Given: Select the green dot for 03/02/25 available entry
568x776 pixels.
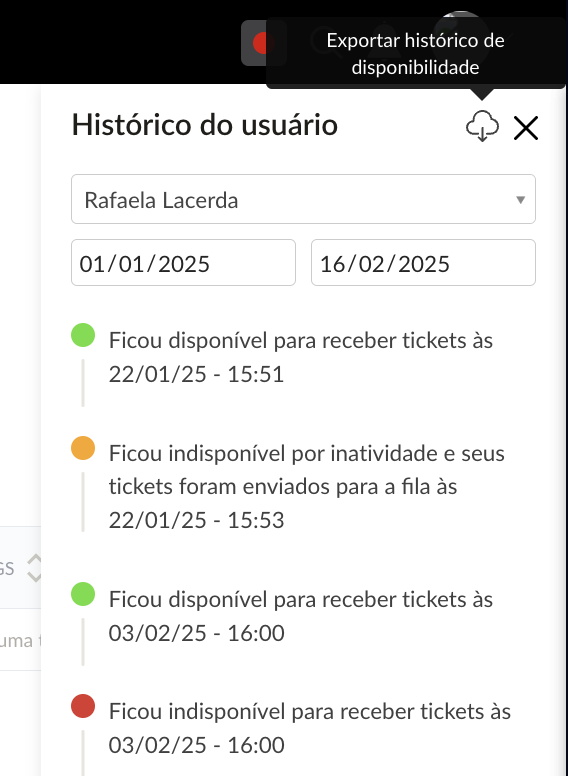Looking at the screenshot, I should coord(83,594).
